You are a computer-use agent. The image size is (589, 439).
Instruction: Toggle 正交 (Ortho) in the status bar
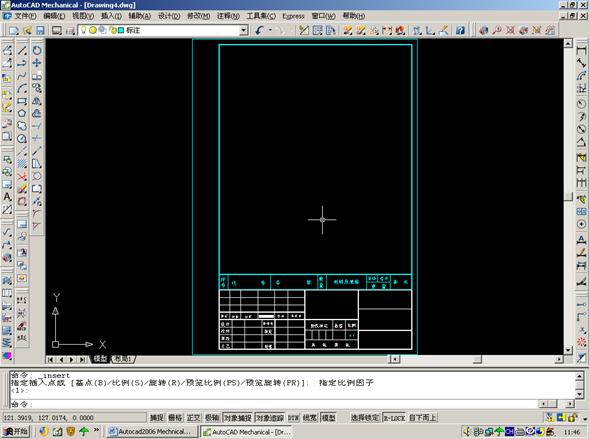point(193,418)
